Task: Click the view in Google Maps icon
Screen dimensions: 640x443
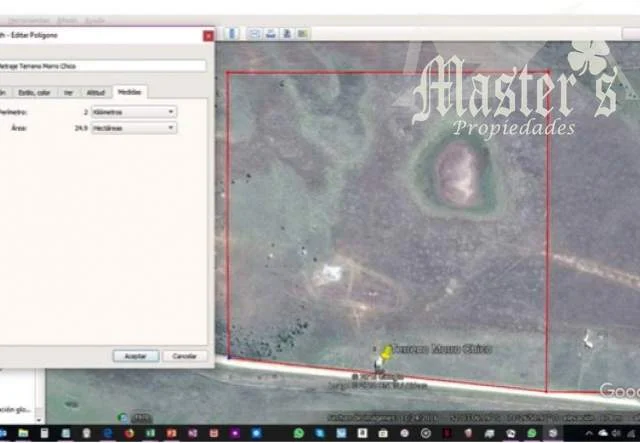Action: click(x=302, y=34)
